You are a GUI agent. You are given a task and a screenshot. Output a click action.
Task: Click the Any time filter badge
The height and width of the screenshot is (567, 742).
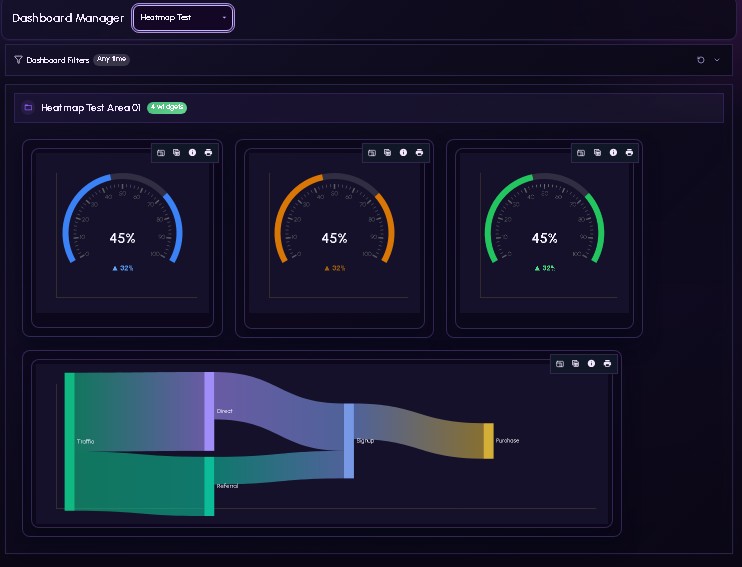111,60
